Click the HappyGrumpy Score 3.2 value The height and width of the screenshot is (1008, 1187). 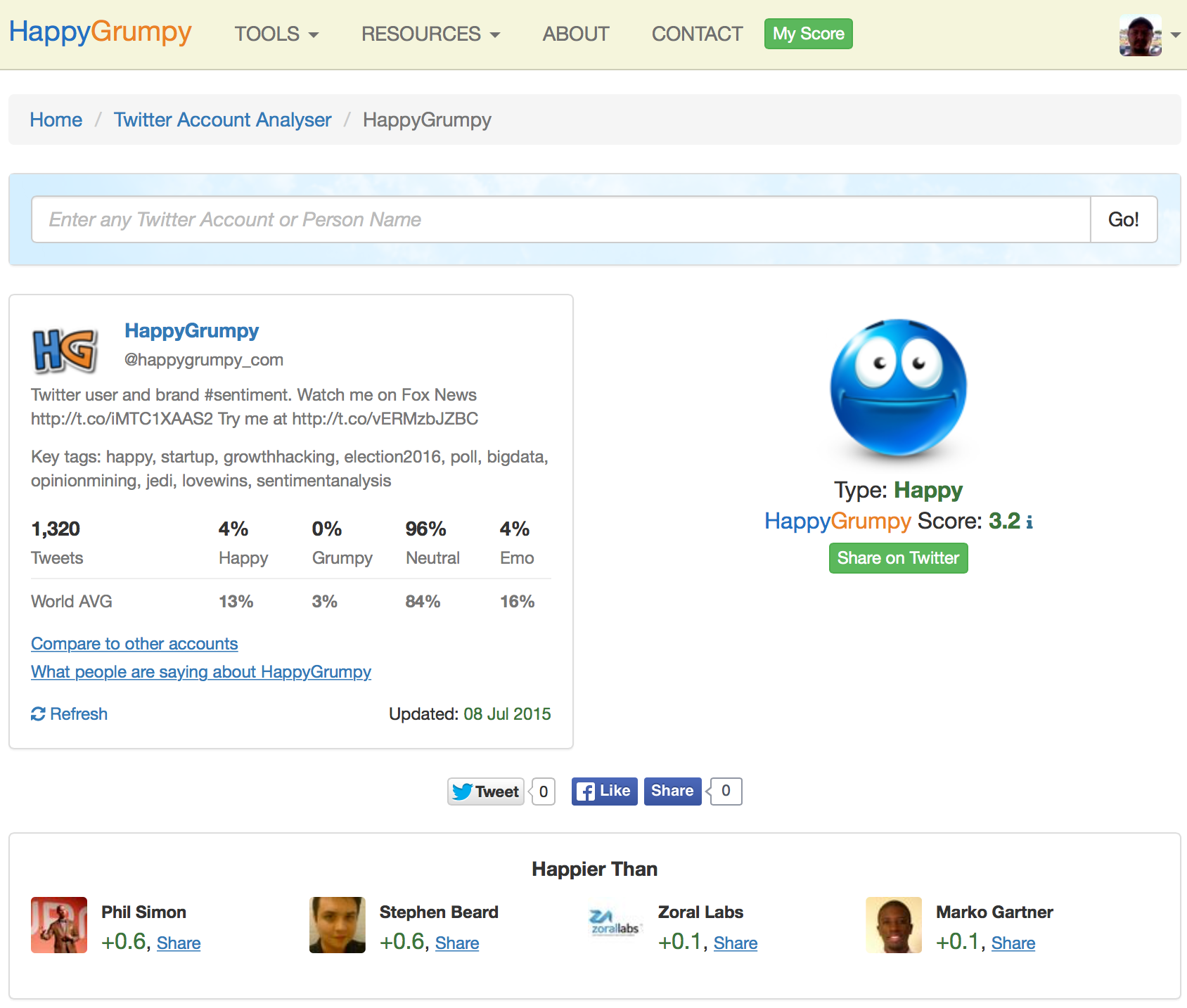coord(1004,521)
